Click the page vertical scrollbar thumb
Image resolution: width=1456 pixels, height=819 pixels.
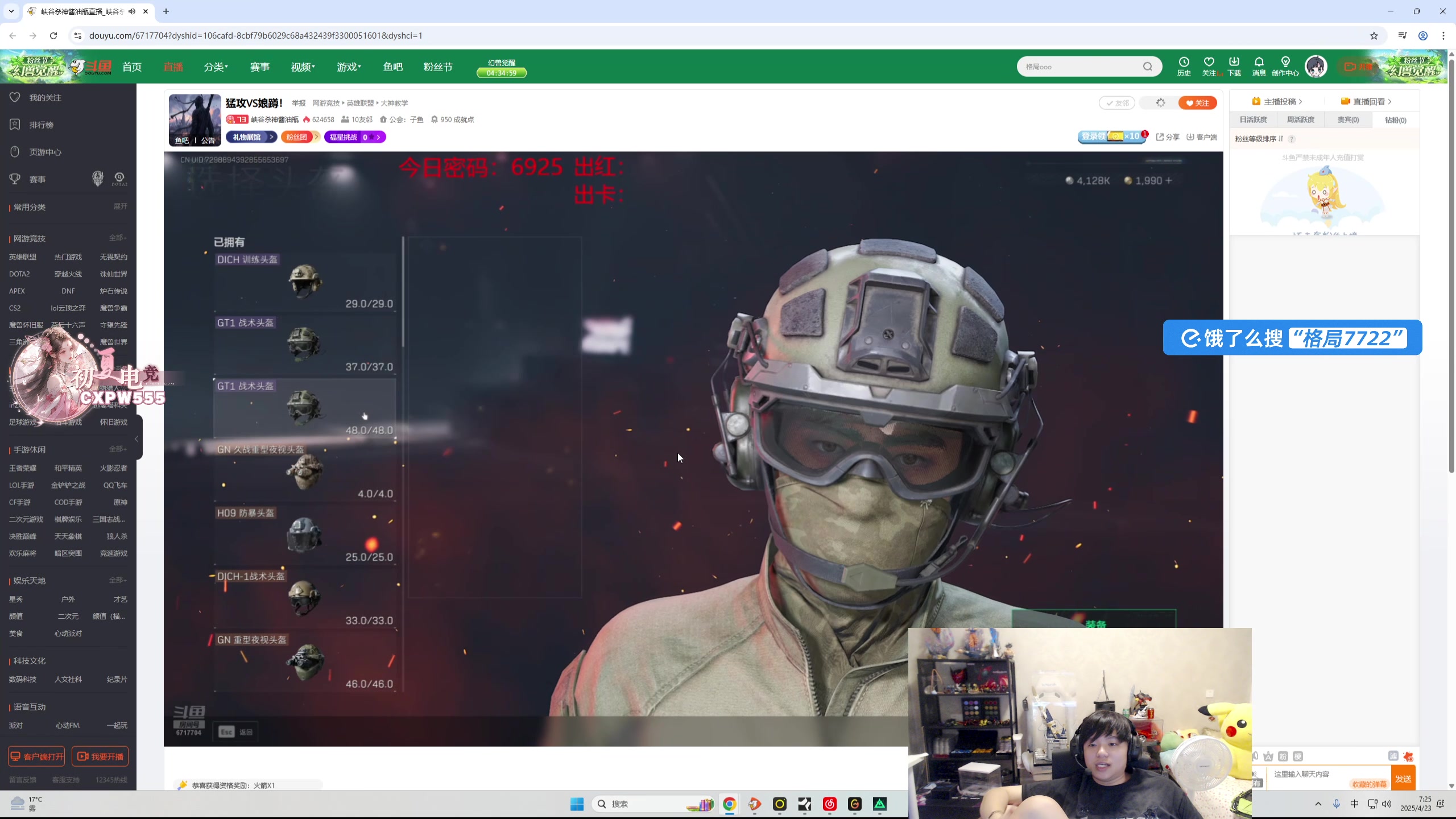[1451, 266]
